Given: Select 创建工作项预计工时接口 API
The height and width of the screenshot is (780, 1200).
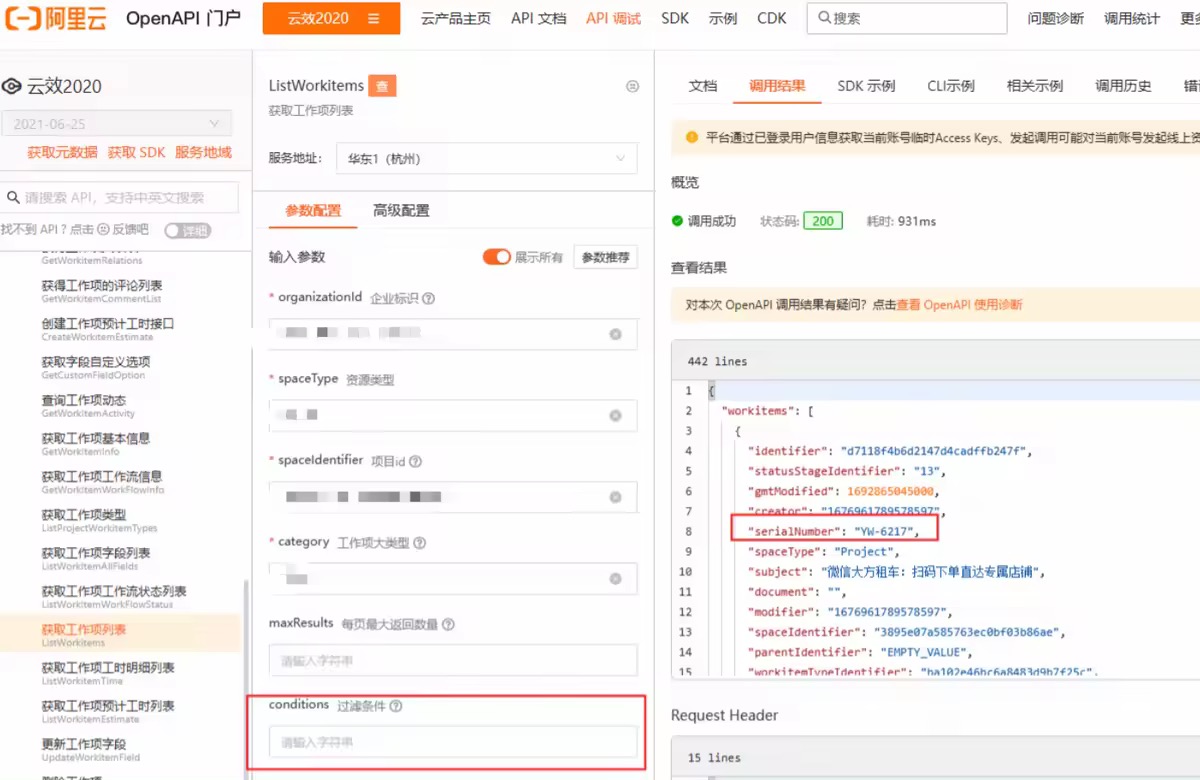Looking at the screenshot, I should pos(108,329).
